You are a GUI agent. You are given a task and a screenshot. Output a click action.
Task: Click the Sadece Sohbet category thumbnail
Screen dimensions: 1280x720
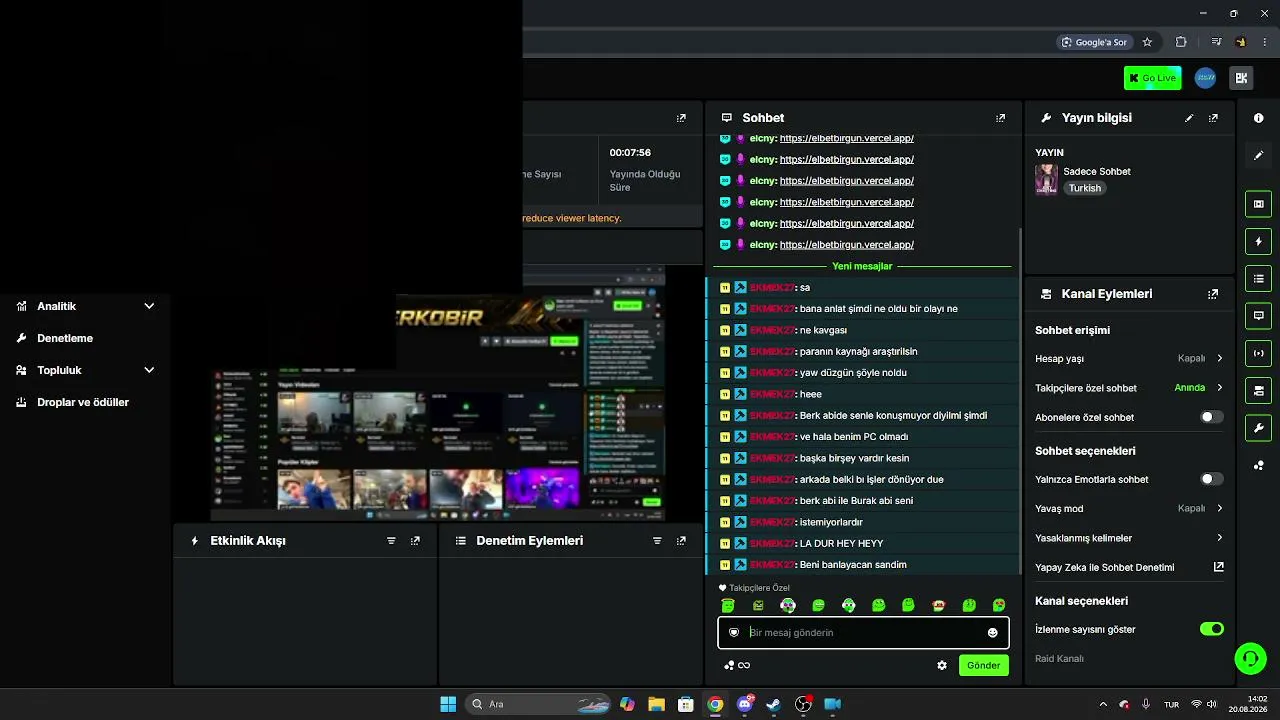pyautogui.click(x=1046, y=179)
